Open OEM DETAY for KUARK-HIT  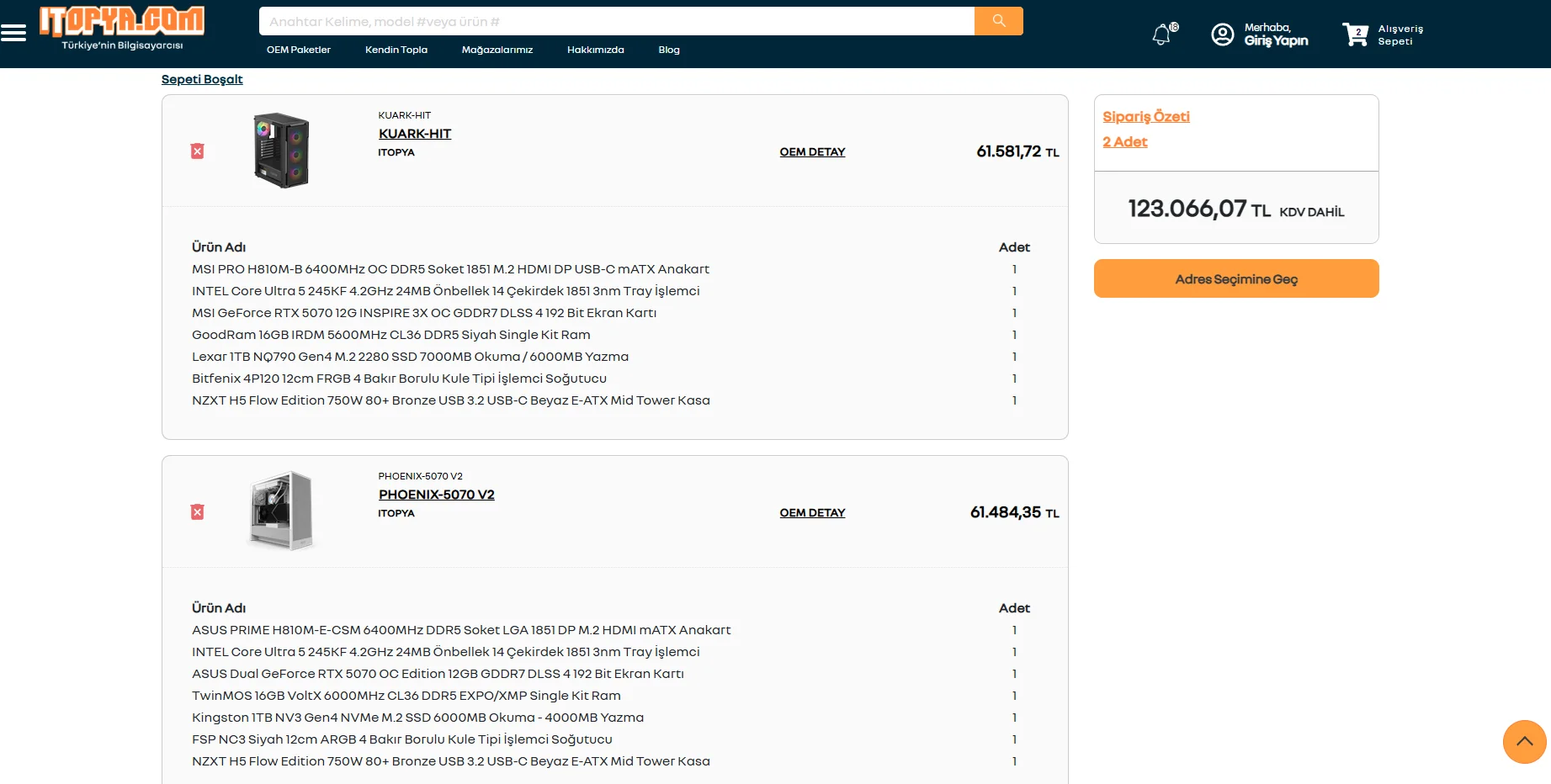click(x=812, y=152)
